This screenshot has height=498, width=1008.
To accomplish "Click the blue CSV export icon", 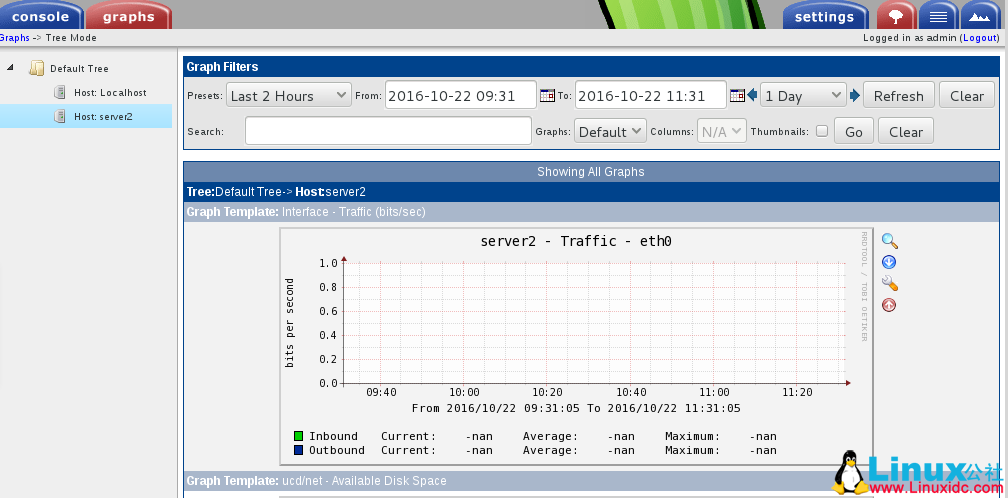I will [889, 262].
